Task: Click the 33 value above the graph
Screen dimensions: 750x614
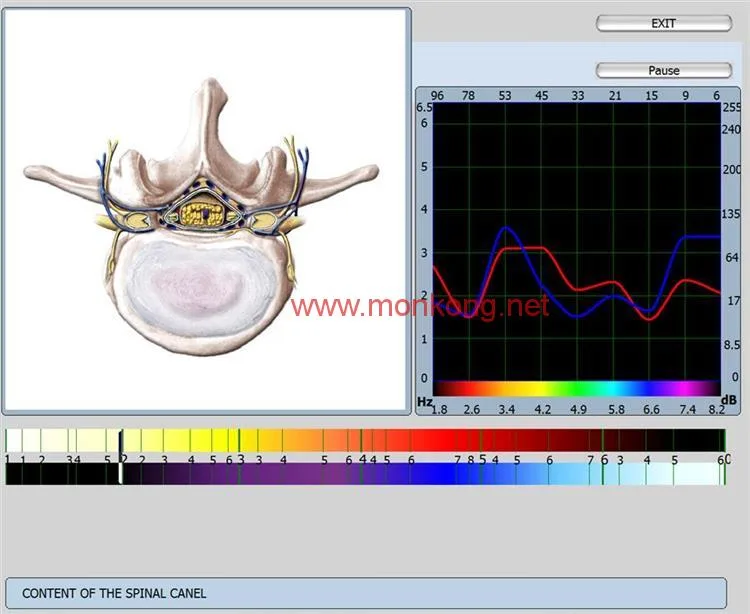Action: pyautogui.click(x=578, y=96)
